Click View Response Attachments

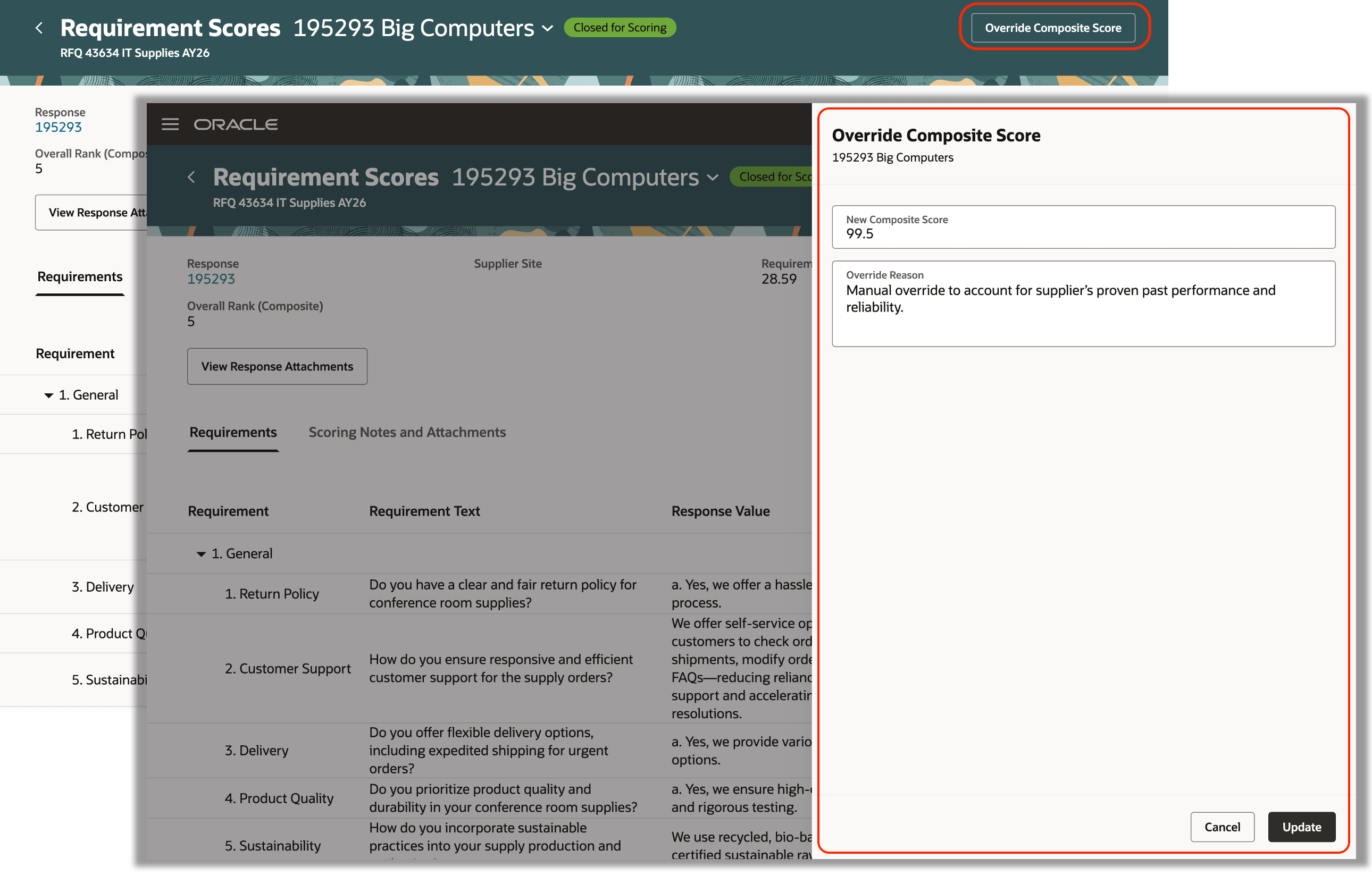point(277,366)
